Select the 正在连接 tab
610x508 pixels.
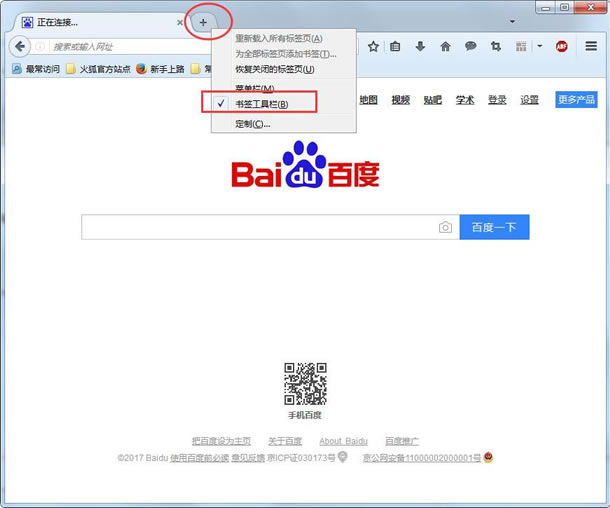click(x=99, y=22)
